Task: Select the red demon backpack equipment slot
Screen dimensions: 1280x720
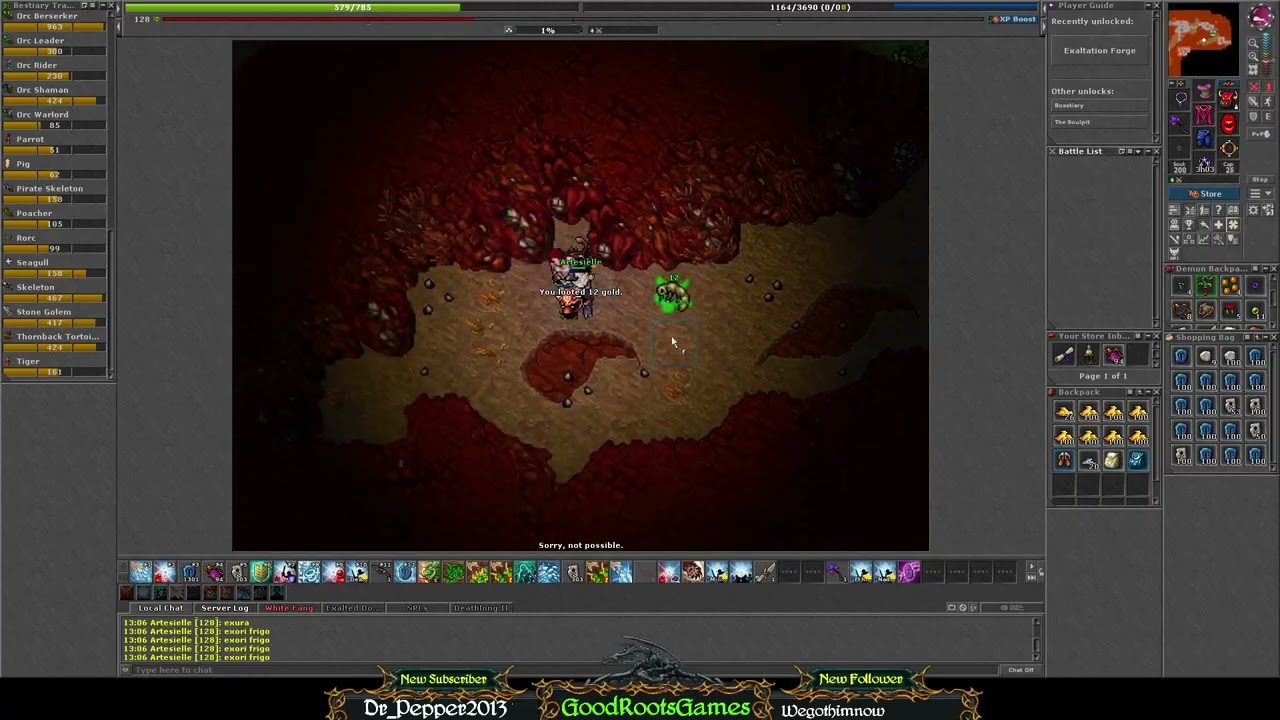Action: [x=1229, y=98]
